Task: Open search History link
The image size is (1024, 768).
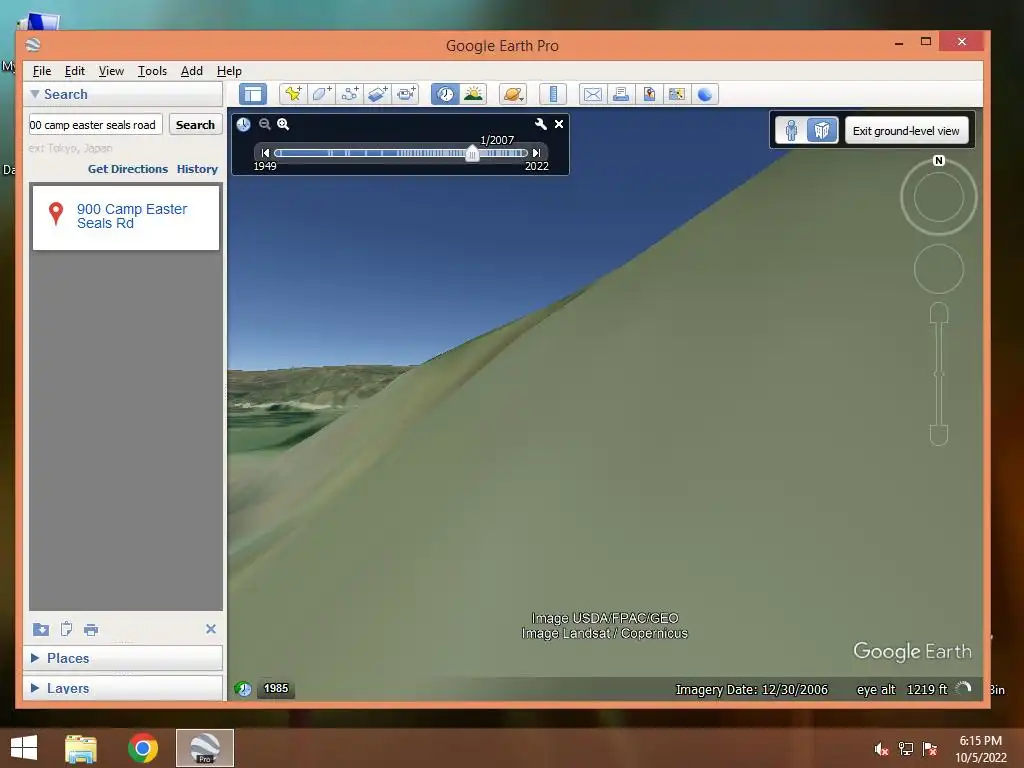Action: [x=197, y=169]
